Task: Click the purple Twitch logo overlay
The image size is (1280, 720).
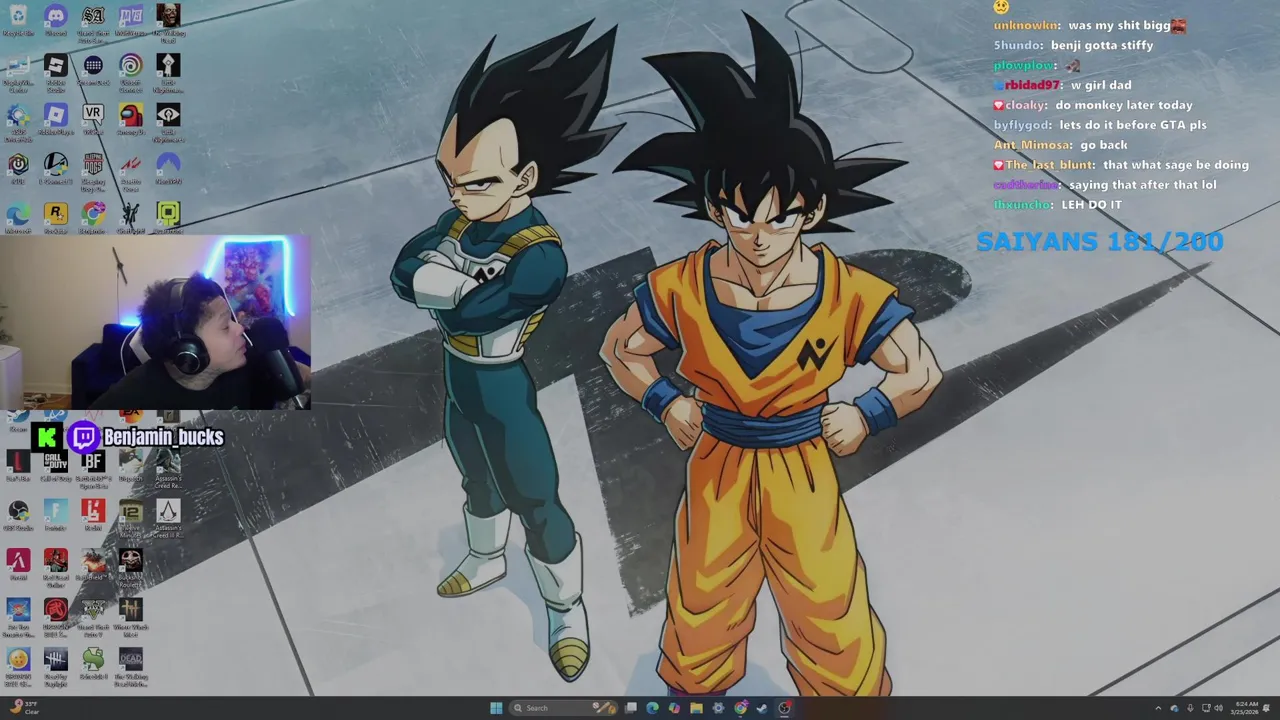Action: [83, 437]
